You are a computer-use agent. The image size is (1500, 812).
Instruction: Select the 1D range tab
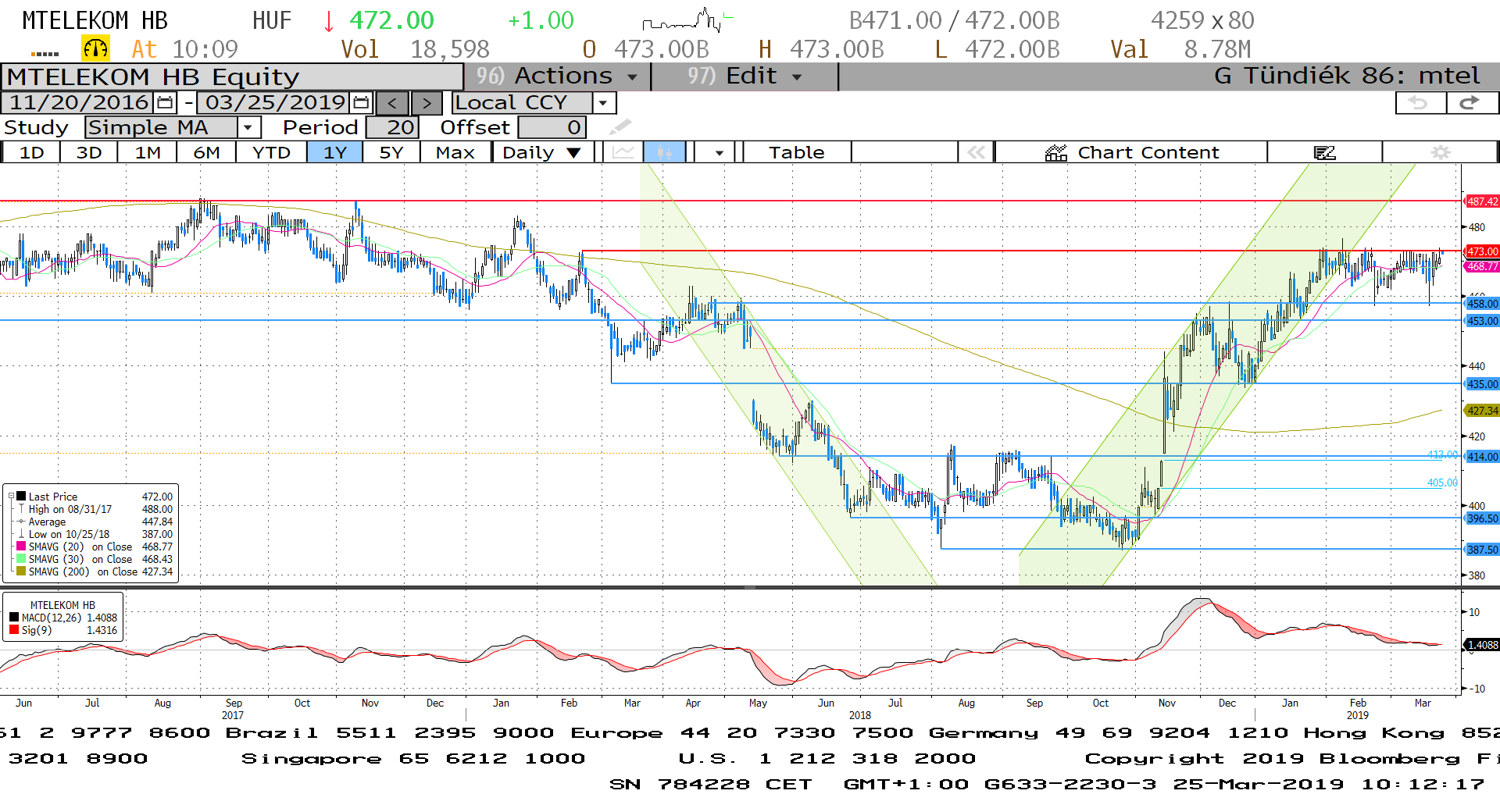[31, 152]
